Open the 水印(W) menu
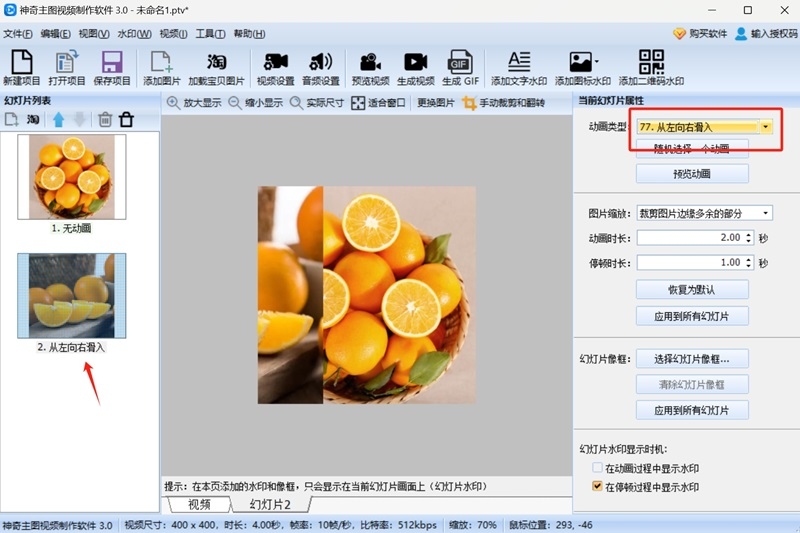 134,34
